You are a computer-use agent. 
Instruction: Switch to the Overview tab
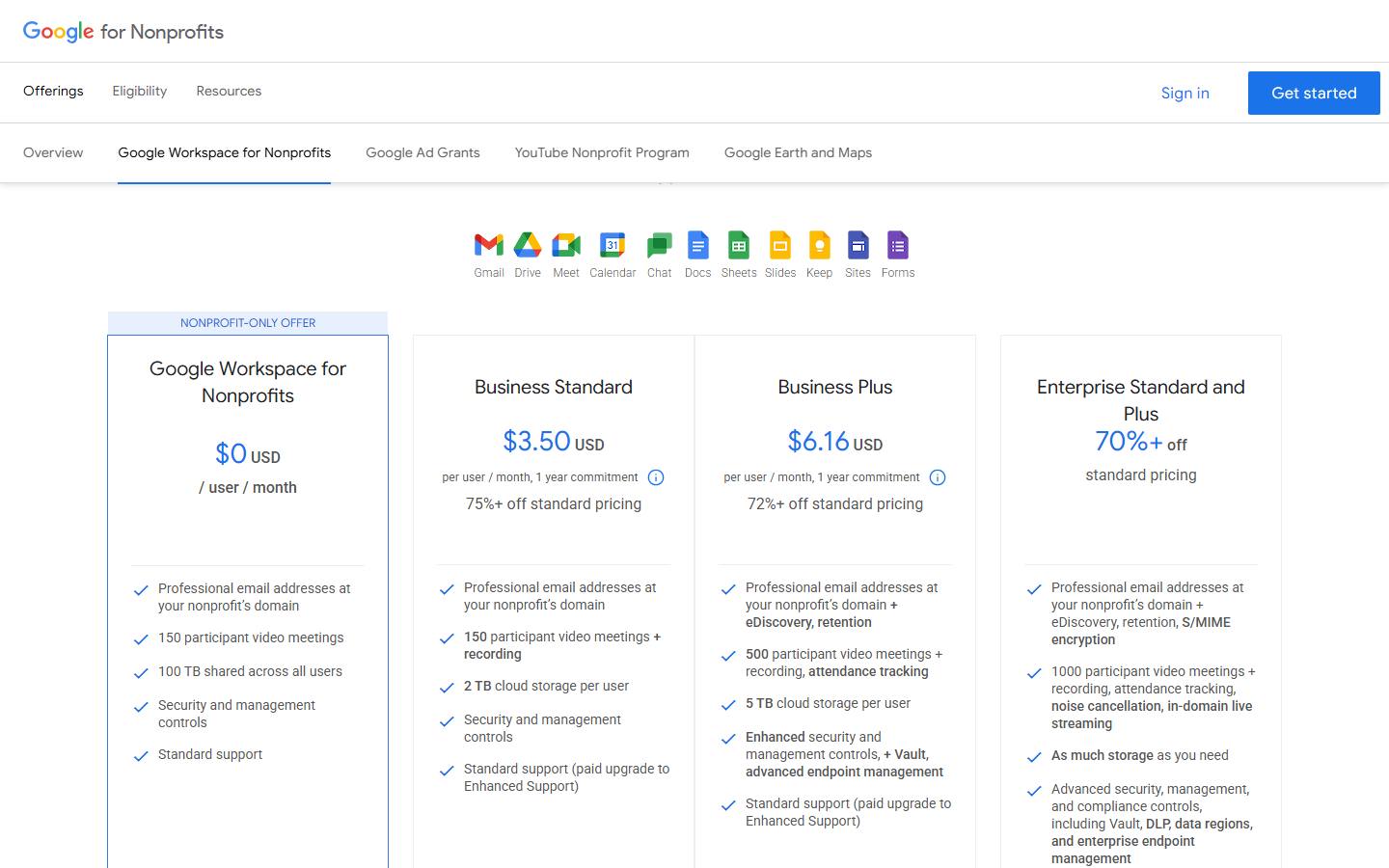point(53,152)
